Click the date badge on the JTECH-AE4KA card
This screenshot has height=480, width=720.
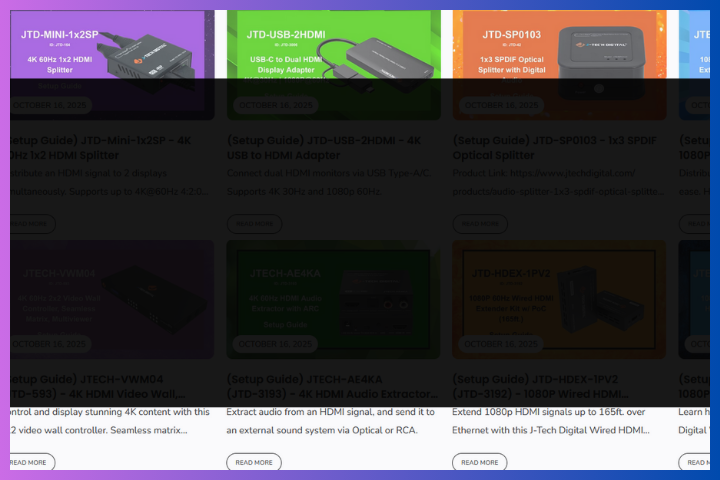point(273,344)
